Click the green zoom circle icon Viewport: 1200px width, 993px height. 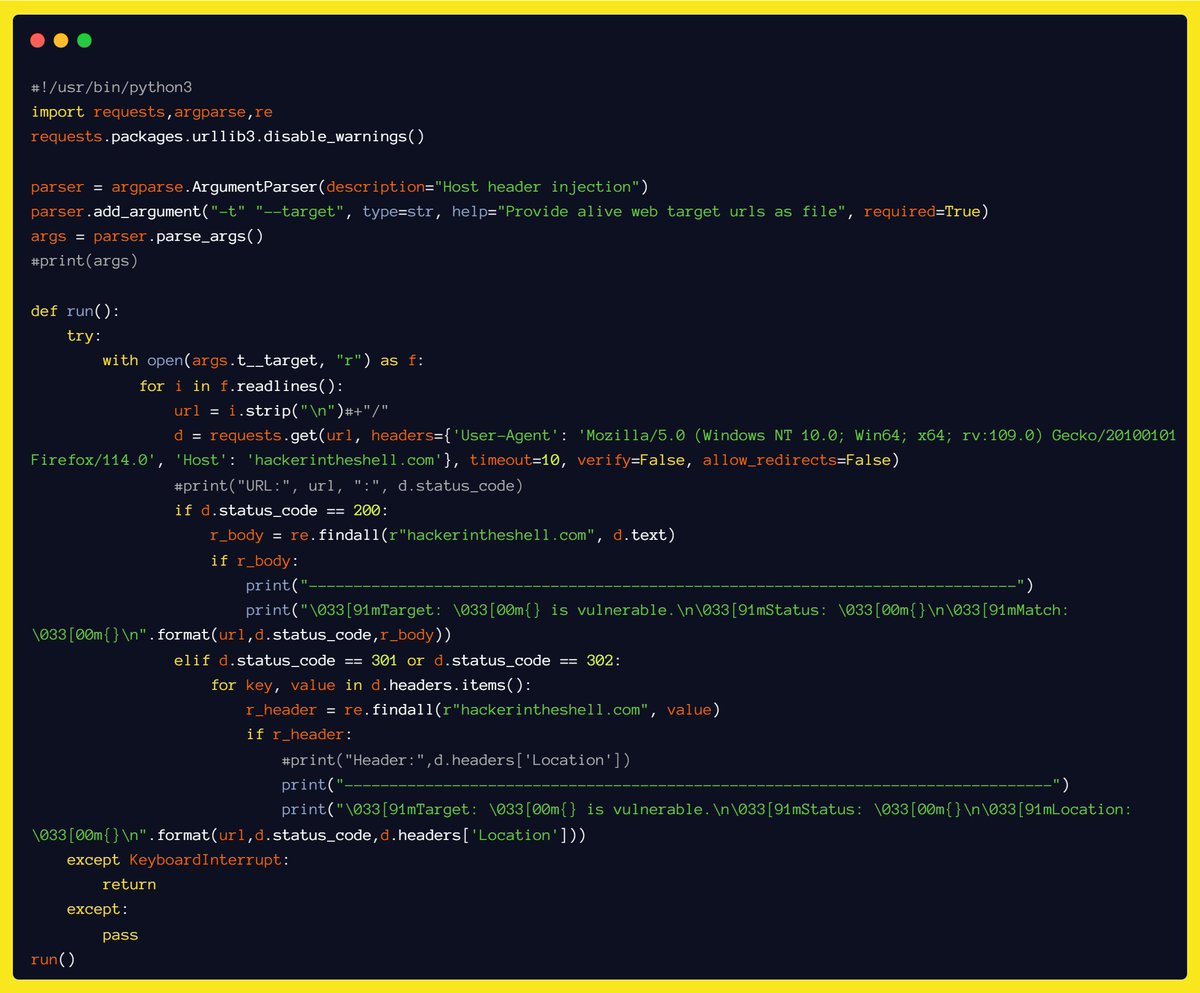(x=83, y=40)
